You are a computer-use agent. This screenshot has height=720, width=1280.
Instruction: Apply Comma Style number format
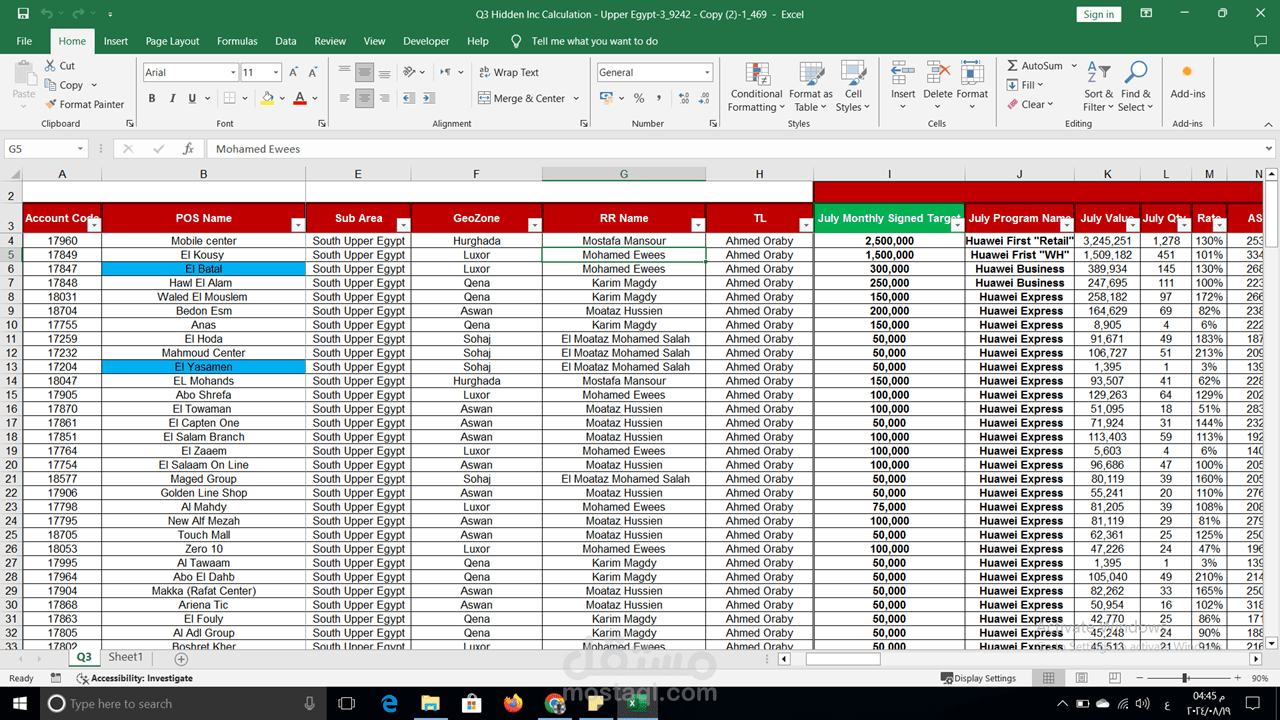click(x=661, y=98)
